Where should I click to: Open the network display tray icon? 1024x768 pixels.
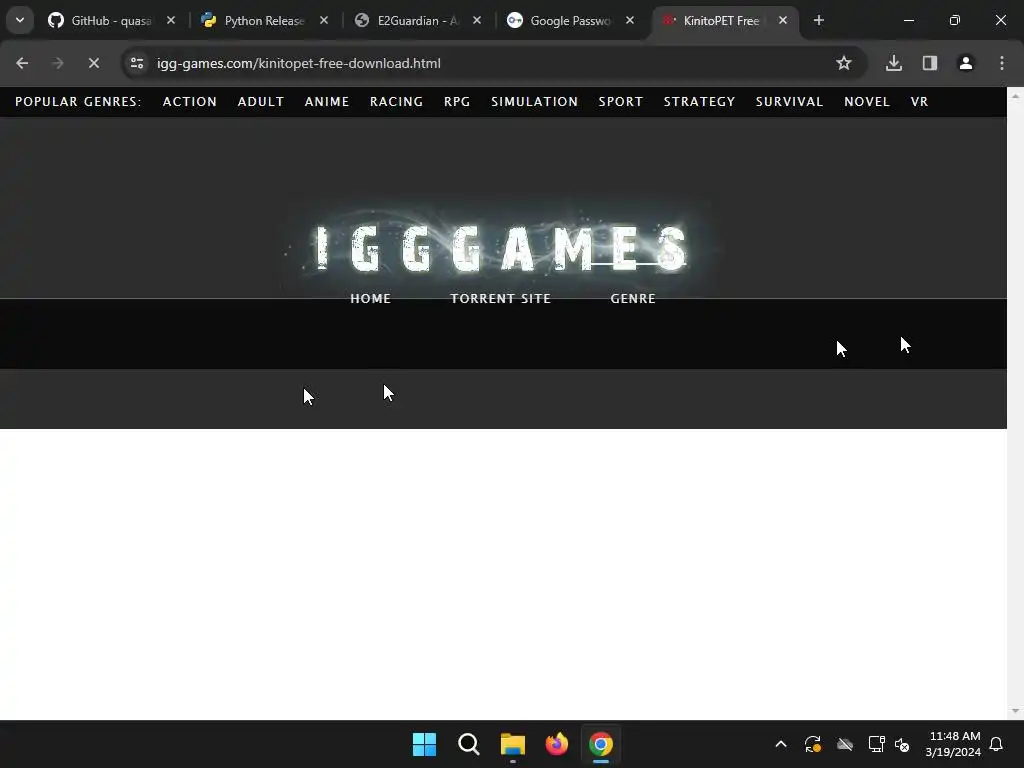[x=876, y=744]
